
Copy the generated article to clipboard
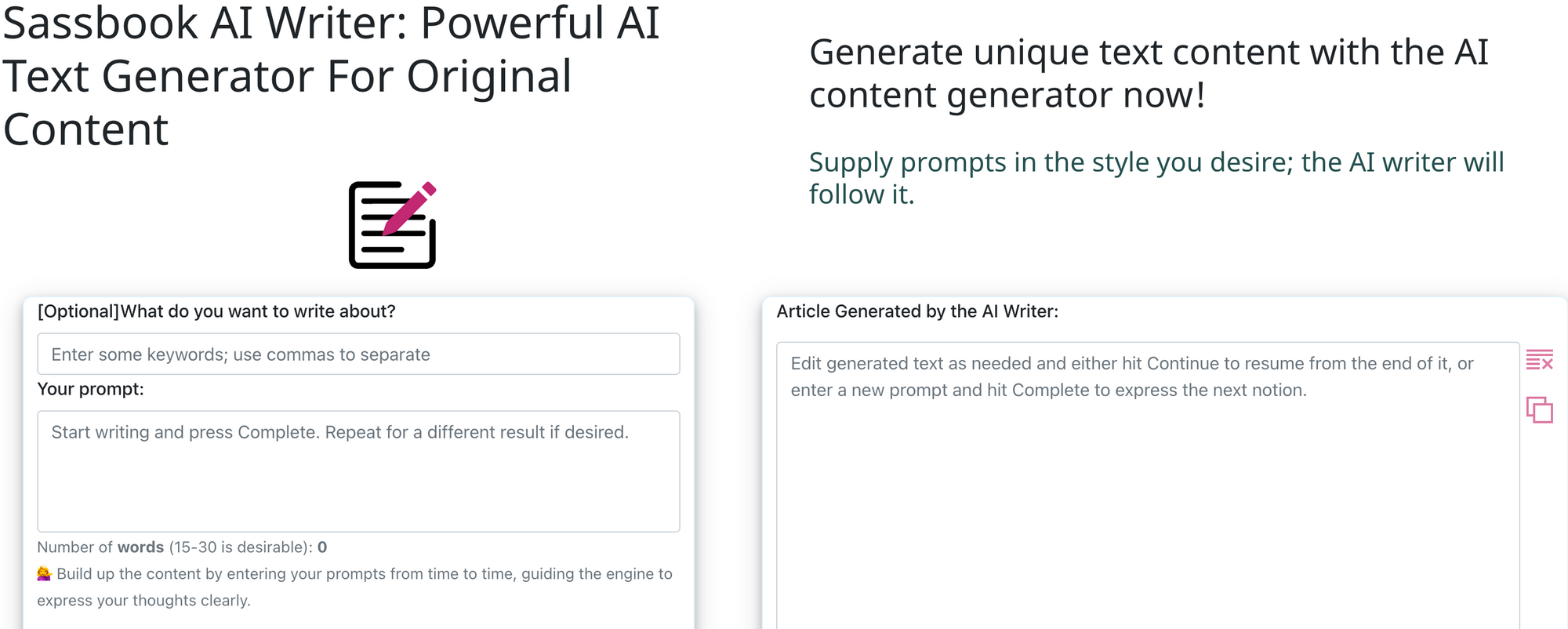tap(1539, 409)
